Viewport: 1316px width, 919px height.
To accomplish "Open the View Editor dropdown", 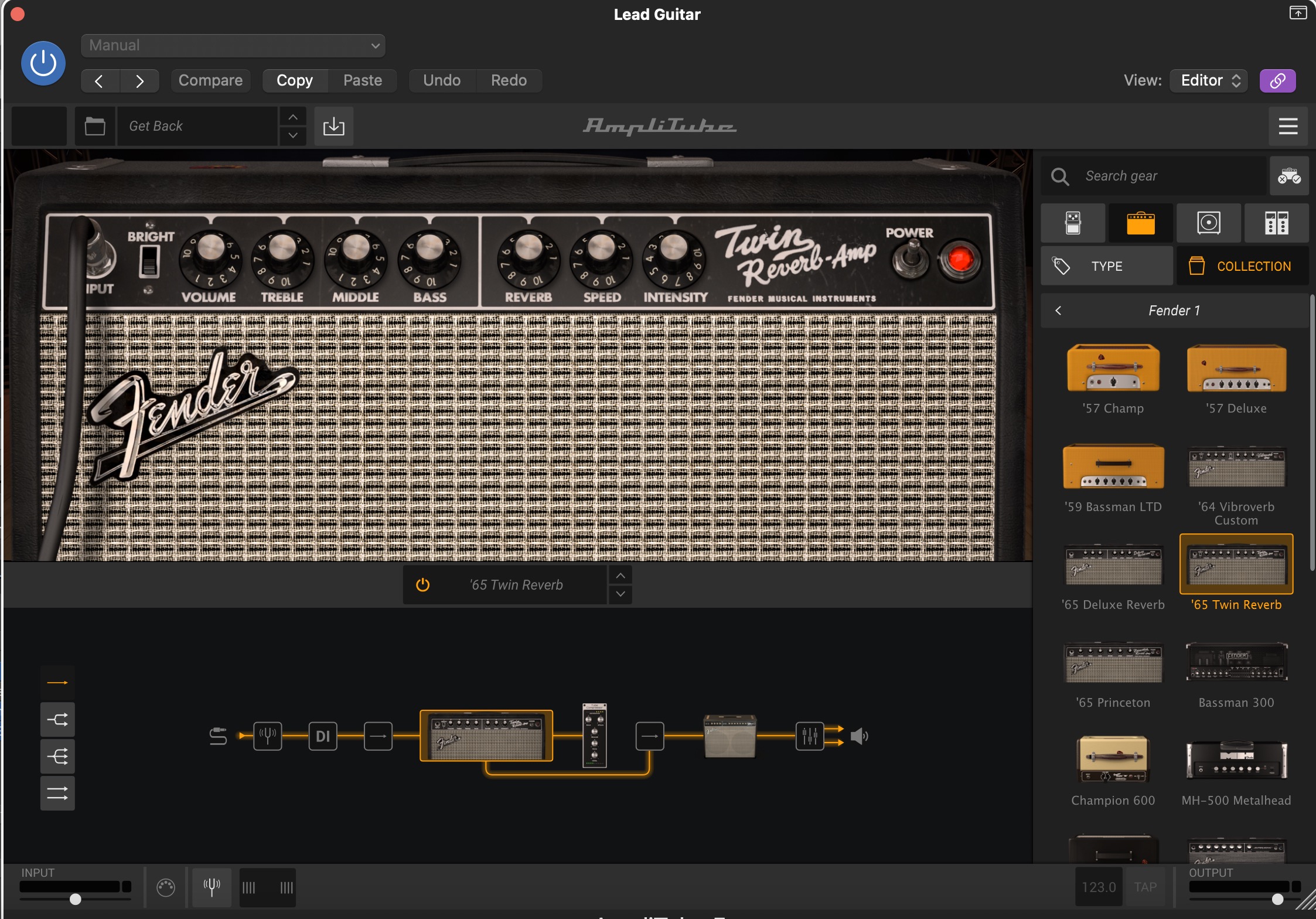I will [x=1208, y=81].
